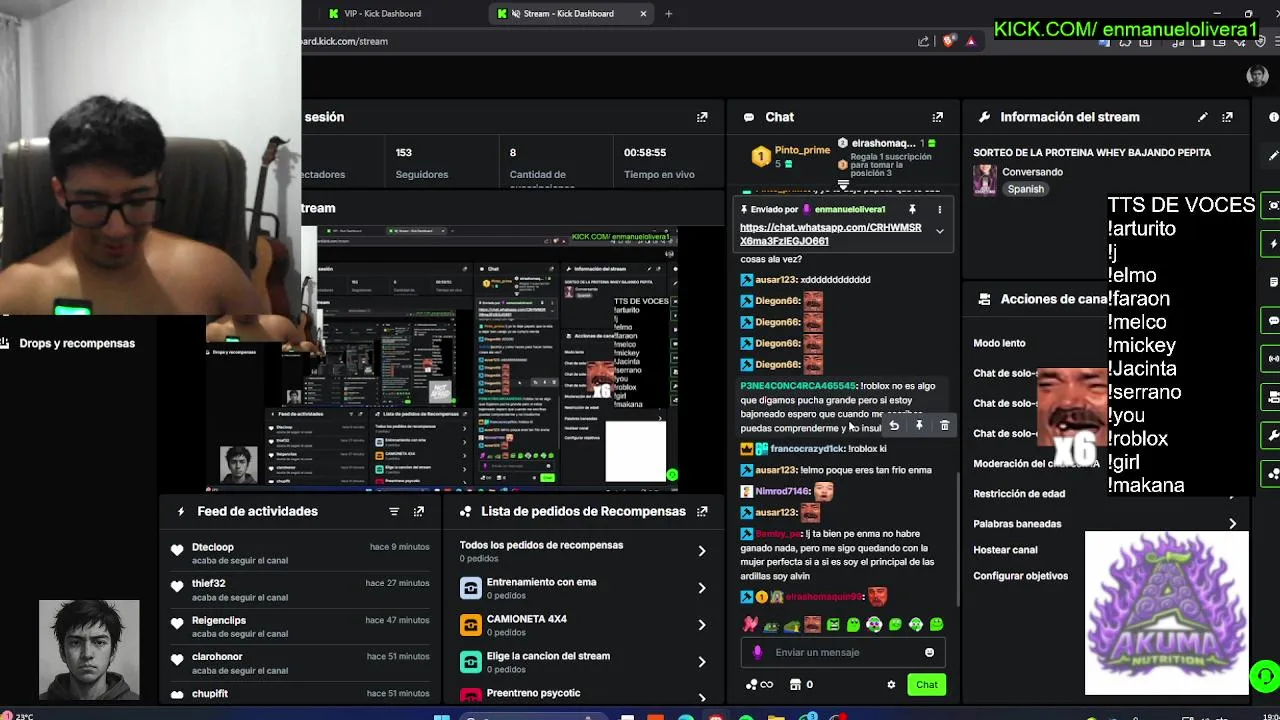Select Pinto_prime top gifter
1280x720 pixels.
pos(802,151)
